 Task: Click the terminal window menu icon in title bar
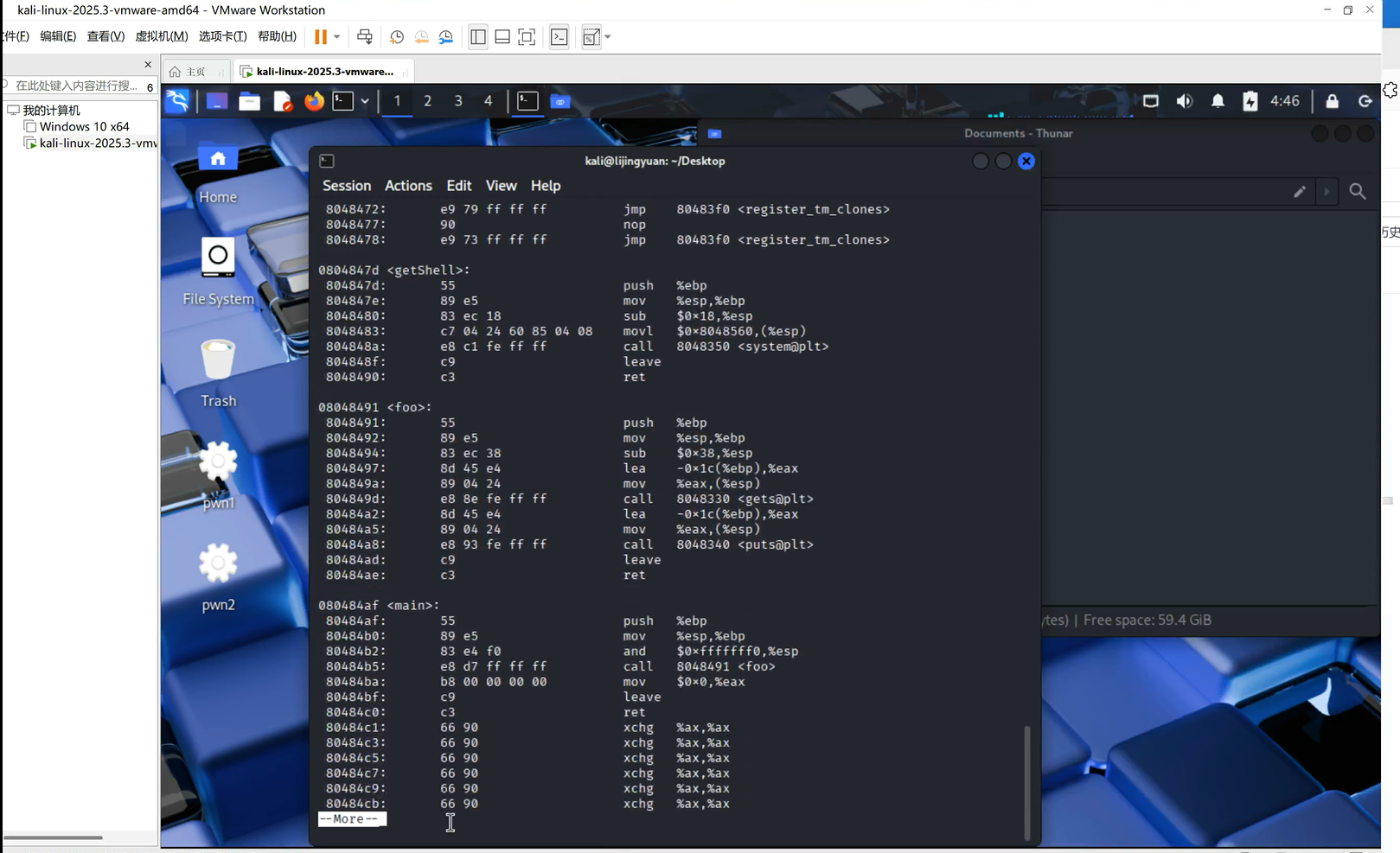[327, 161]
